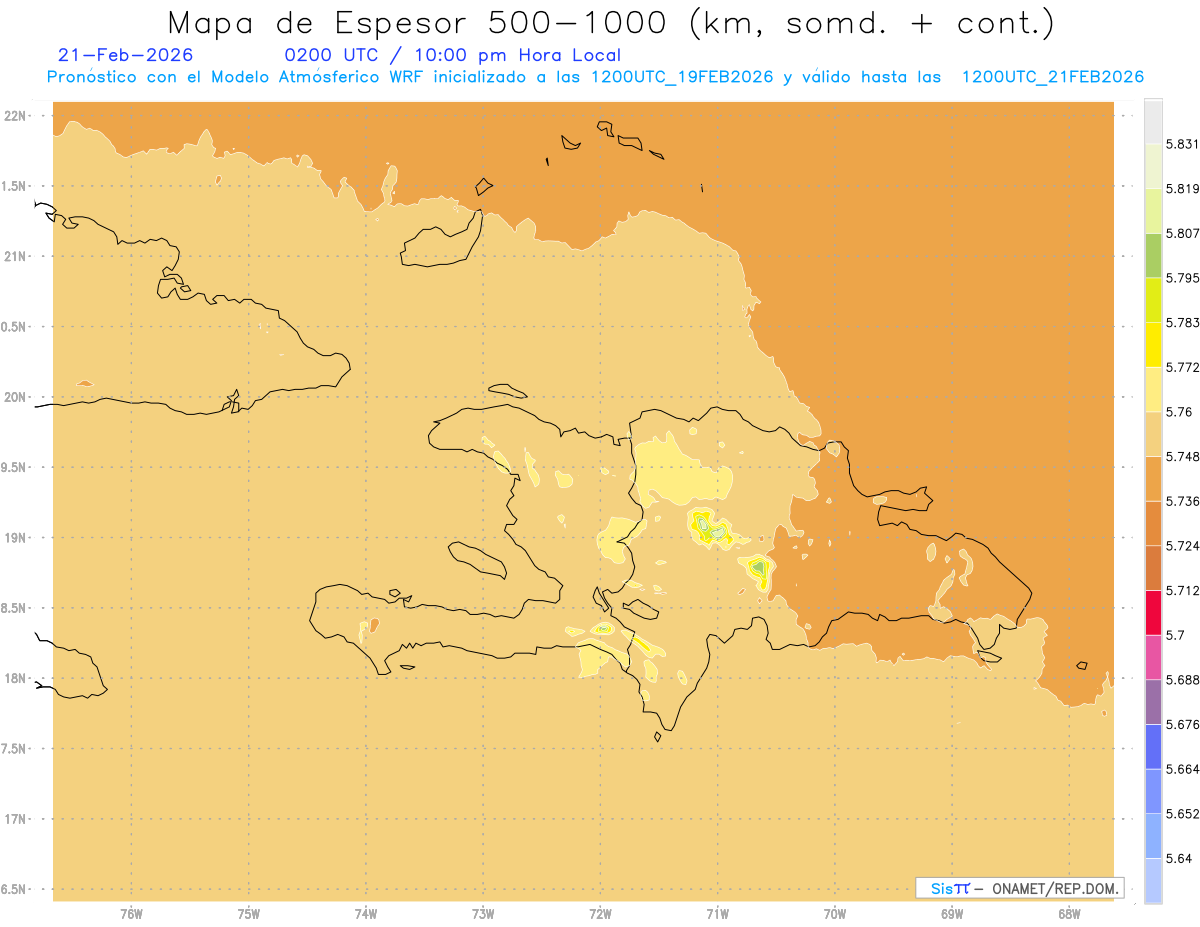1200x927 pixels.
Task: Select the red colorbar segment between 5.712 and 5.7
Action: click(1153, 612)
